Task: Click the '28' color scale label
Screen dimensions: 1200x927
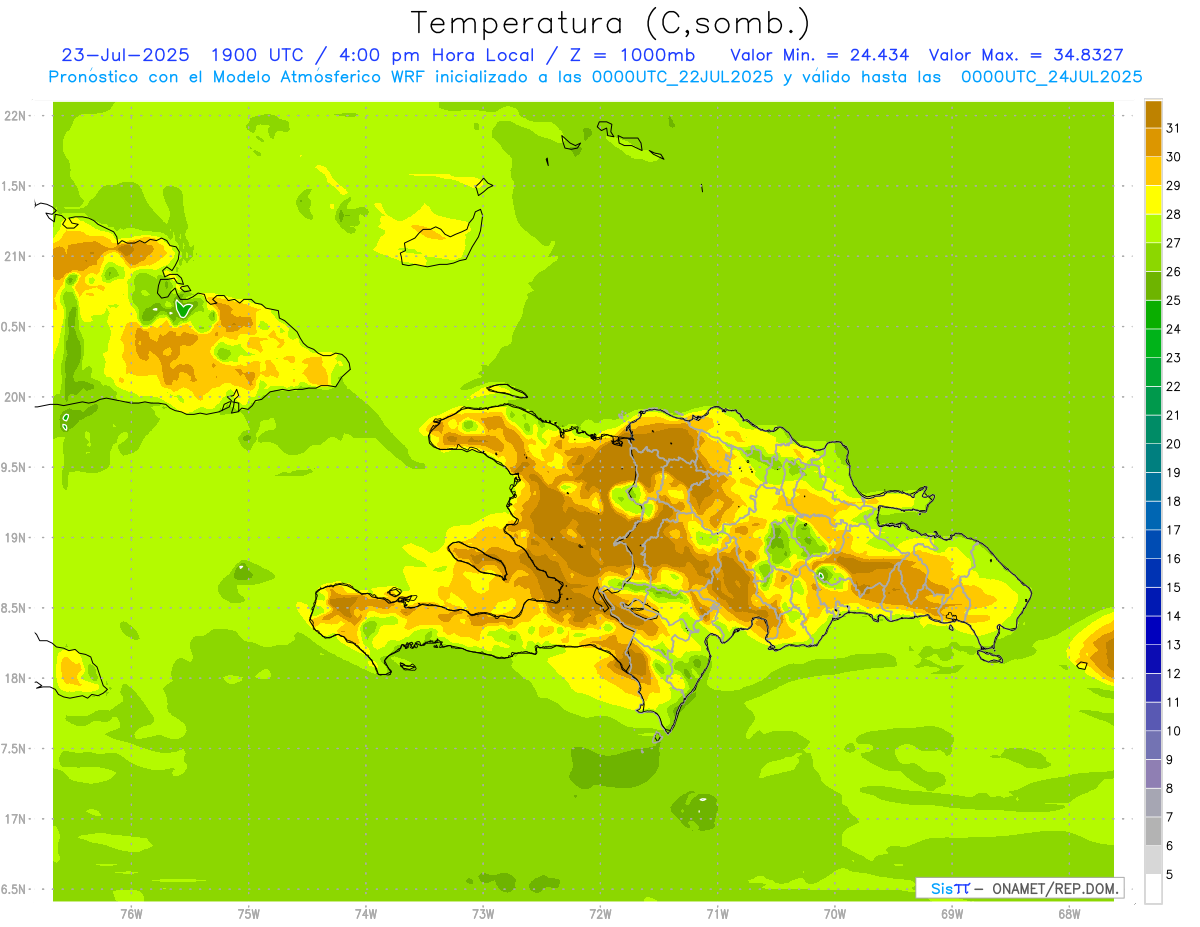Action: click(x=1174, y=214)
